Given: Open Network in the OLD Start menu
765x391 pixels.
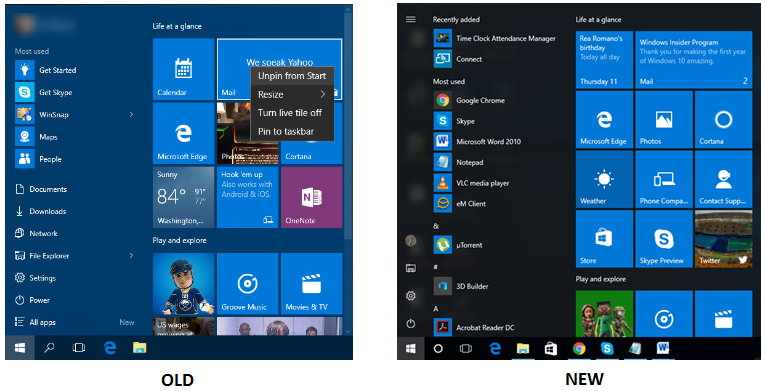Looking at the screenshot, I should click(36, 233).
